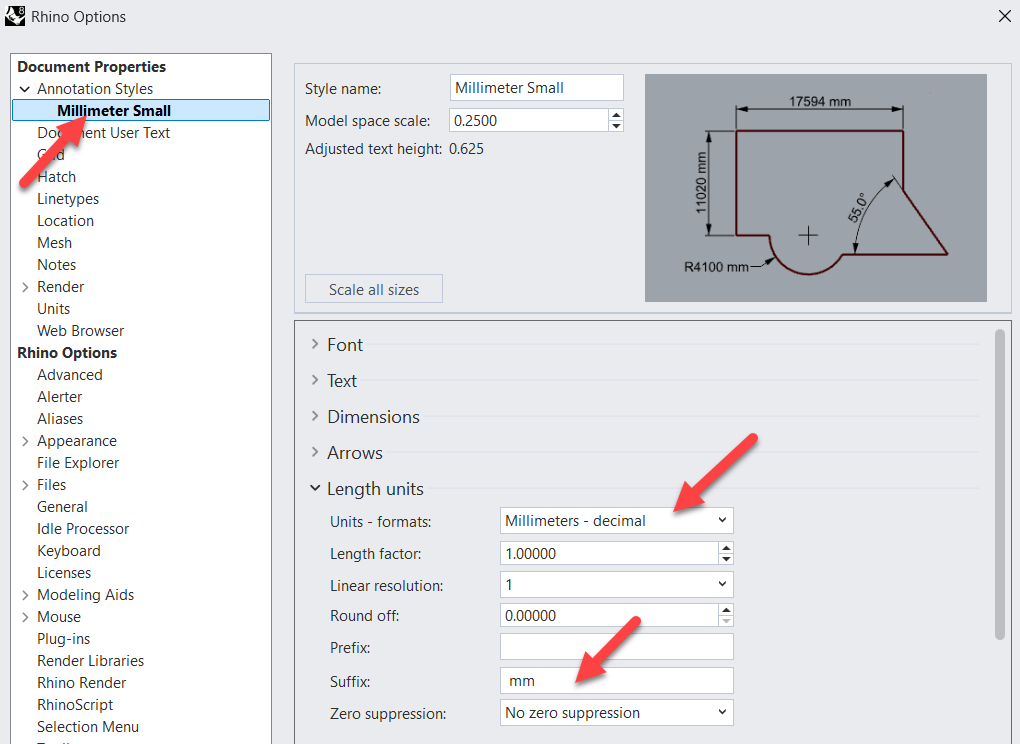1020x744 pixels.
Task: Open the General options page
Action: coord(62,507)
